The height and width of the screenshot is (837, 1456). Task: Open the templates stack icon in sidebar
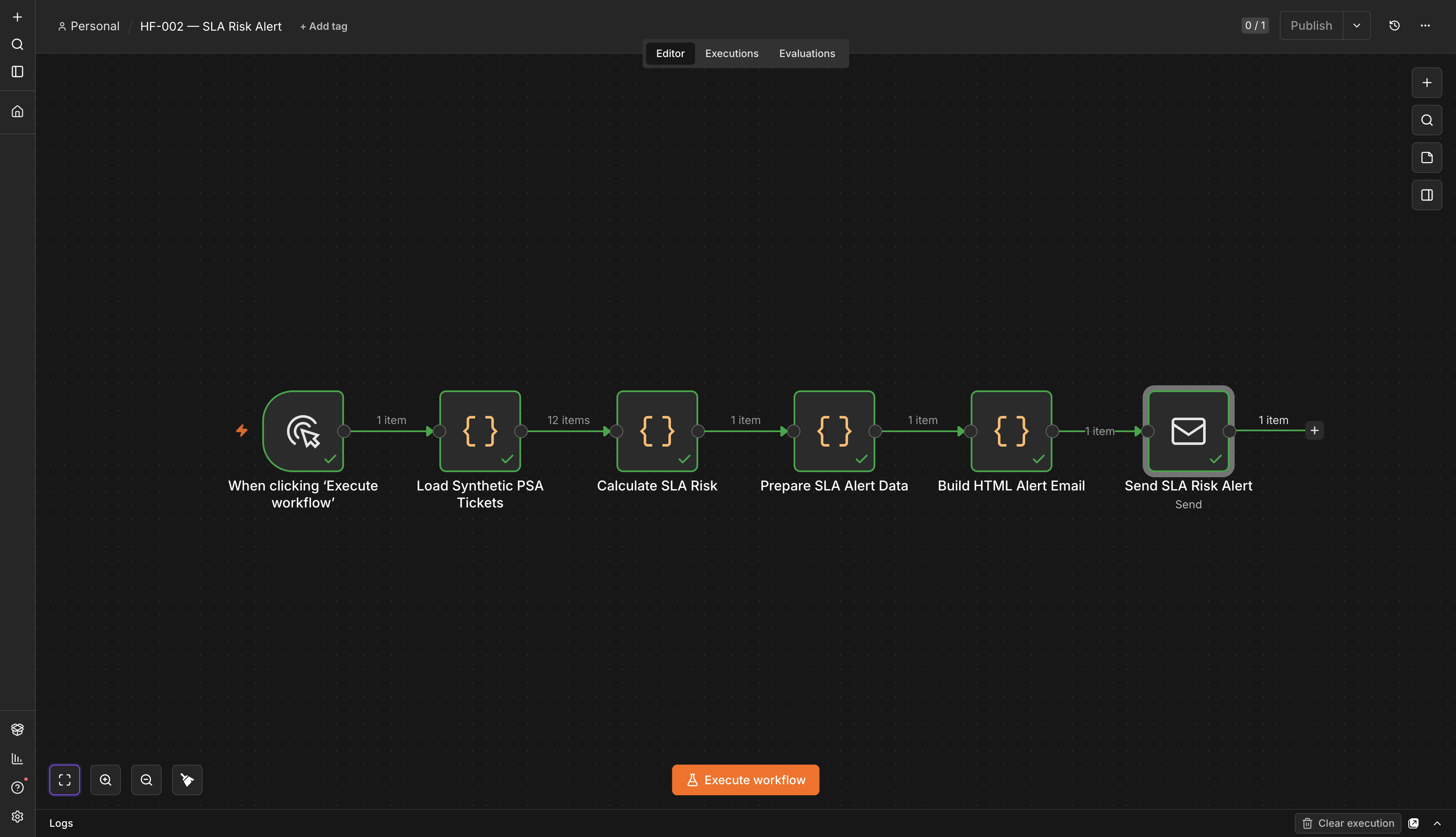[x=17, y=729]
